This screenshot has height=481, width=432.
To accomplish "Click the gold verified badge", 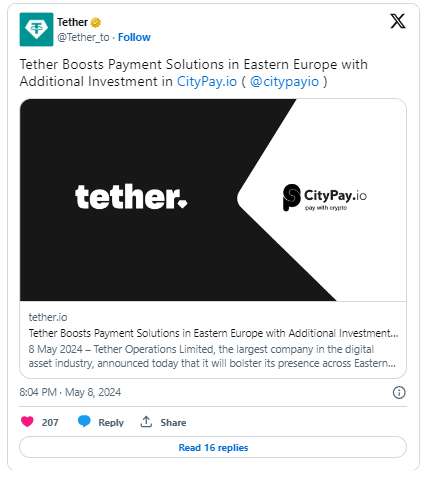I will point(96,22).
